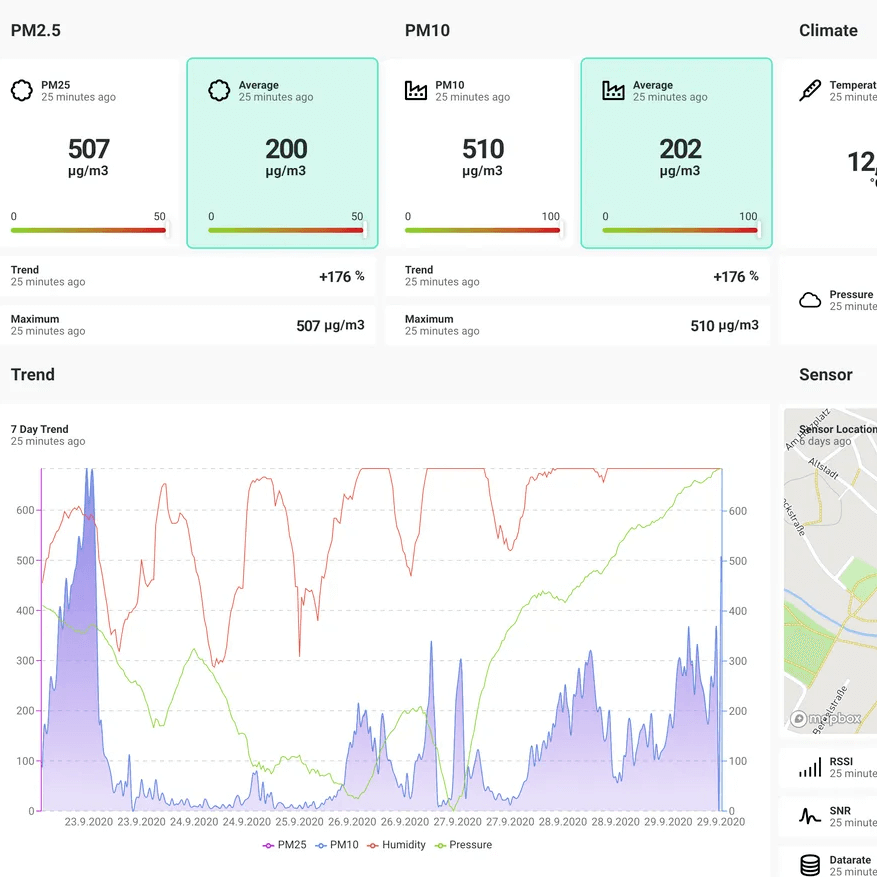Image resolution: width=877 pixels, height=877 pixels.
Task: Click the cloud icon on PM25 card
Action: [22, 91]
